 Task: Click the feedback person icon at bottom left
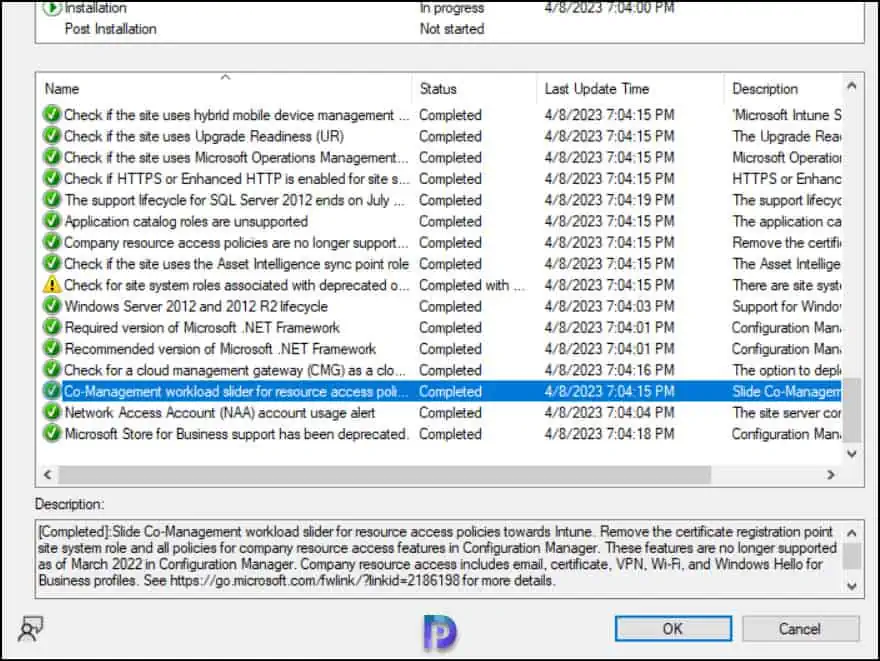tap(30, 629)
